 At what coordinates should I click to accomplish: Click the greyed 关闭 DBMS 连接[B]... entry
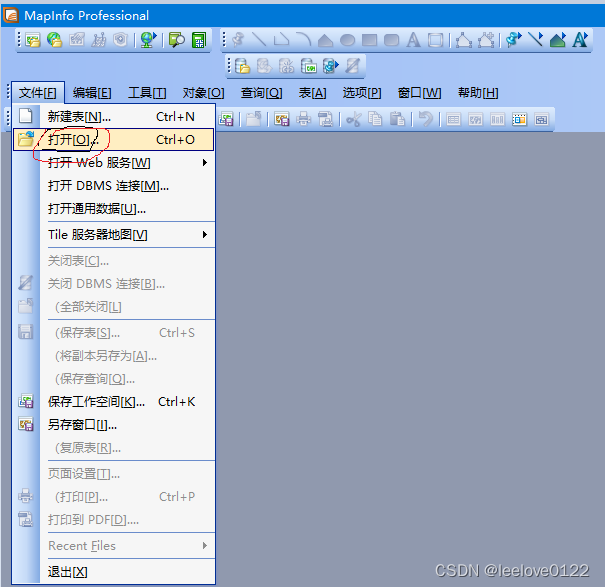[x=114, y=284]
